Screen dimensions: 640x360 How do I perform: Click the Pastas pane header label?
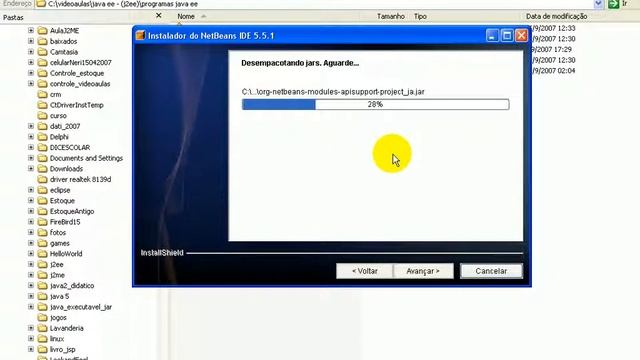click(13, 18)
